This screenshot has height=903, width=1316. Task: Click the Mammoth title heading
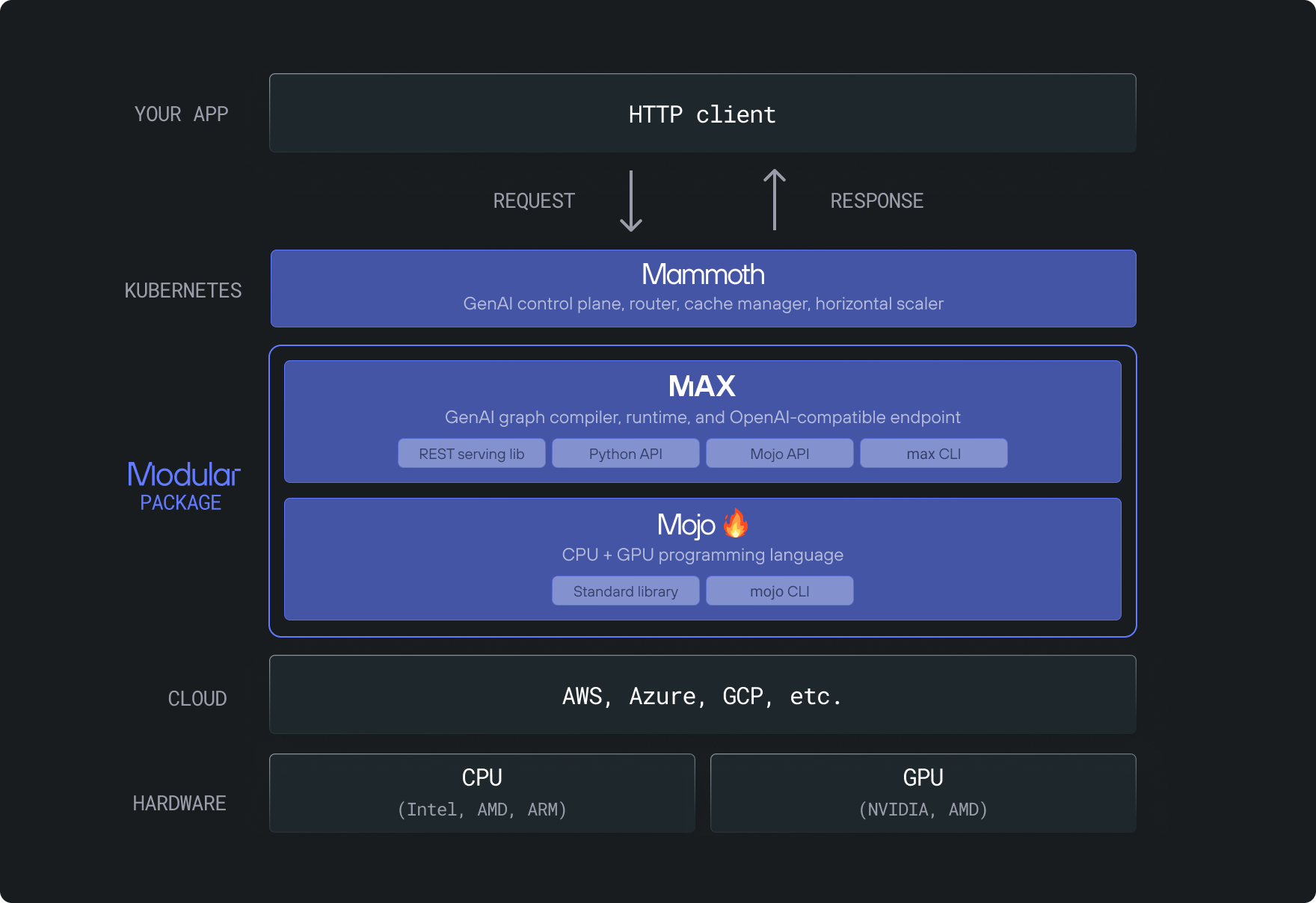click(703, 274)
